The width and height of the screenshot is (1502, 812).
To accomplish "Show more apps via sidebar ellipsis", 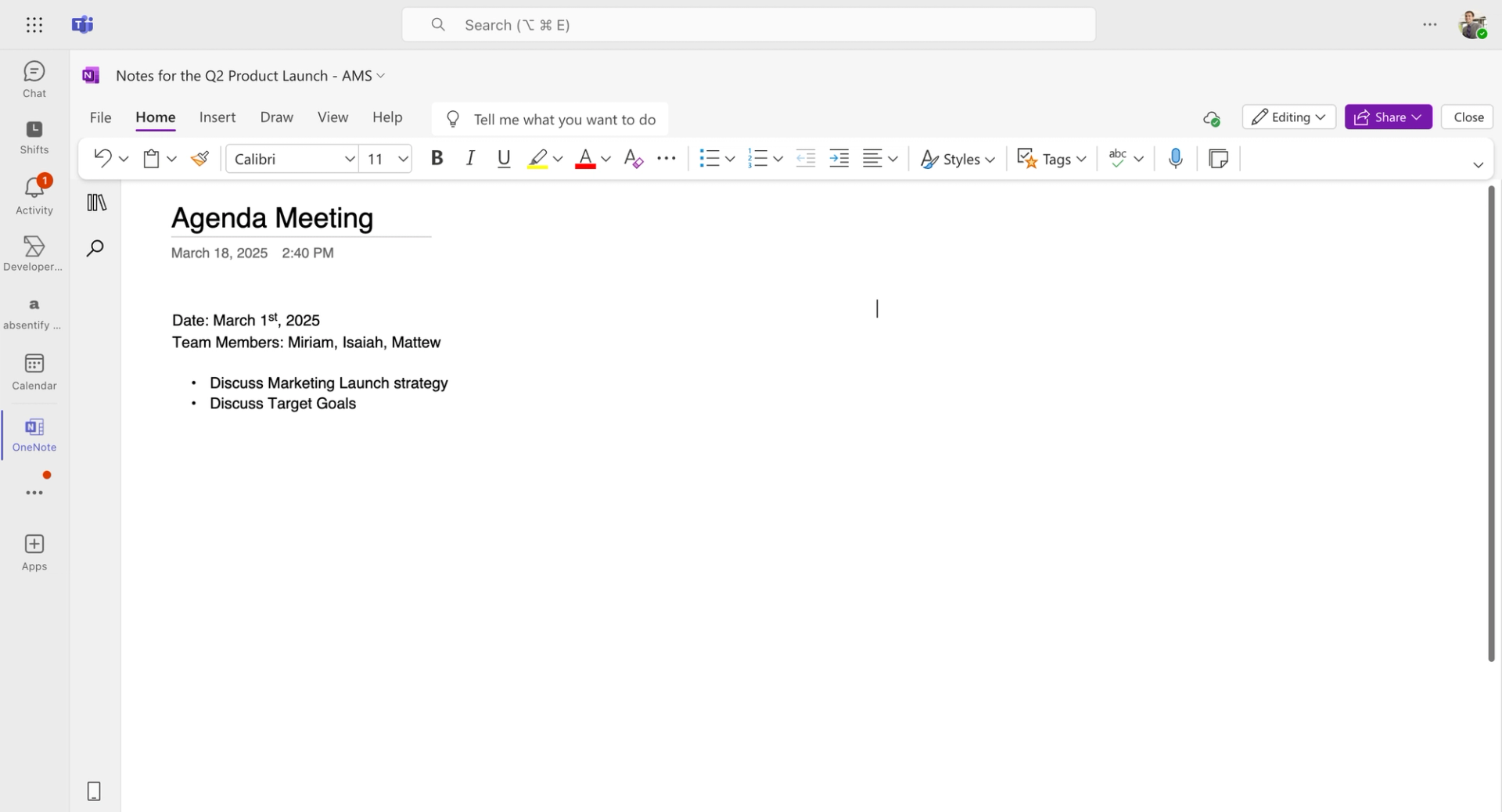I will click(34, 493).
